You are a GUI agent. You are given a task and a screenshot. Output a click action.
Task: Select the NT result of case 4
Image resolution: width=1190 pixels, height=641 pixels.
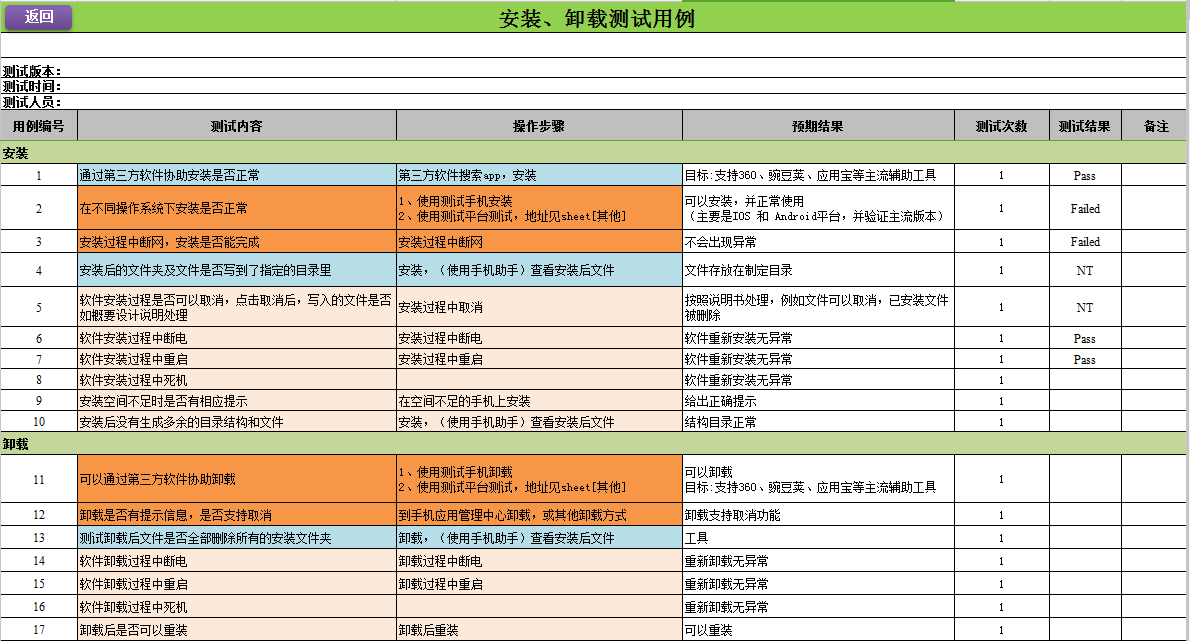click(1085, 270)
